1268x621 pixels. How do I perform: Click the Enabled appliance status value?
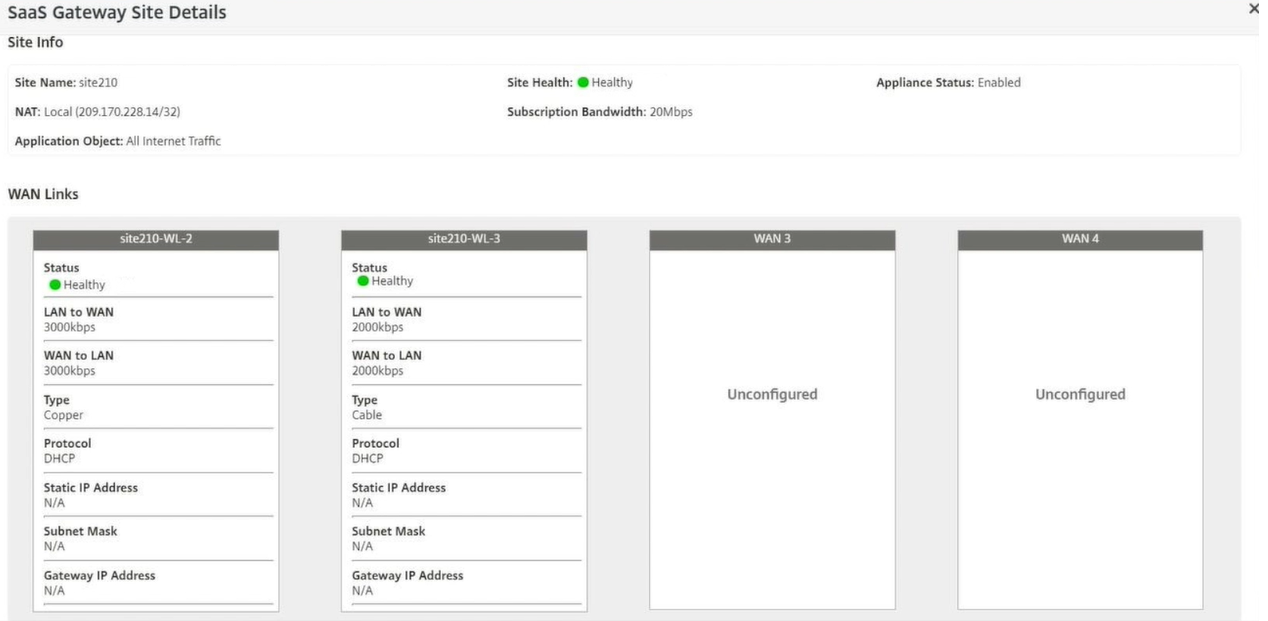coord(999,83)
